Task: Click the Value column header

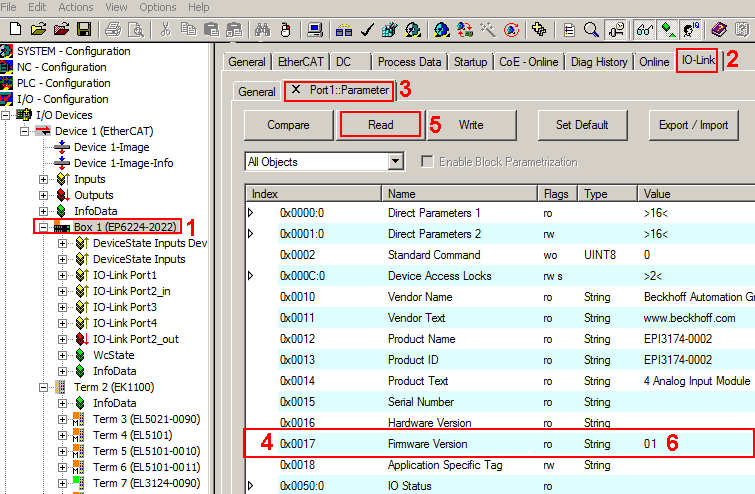Action: (x=696, y=194)
